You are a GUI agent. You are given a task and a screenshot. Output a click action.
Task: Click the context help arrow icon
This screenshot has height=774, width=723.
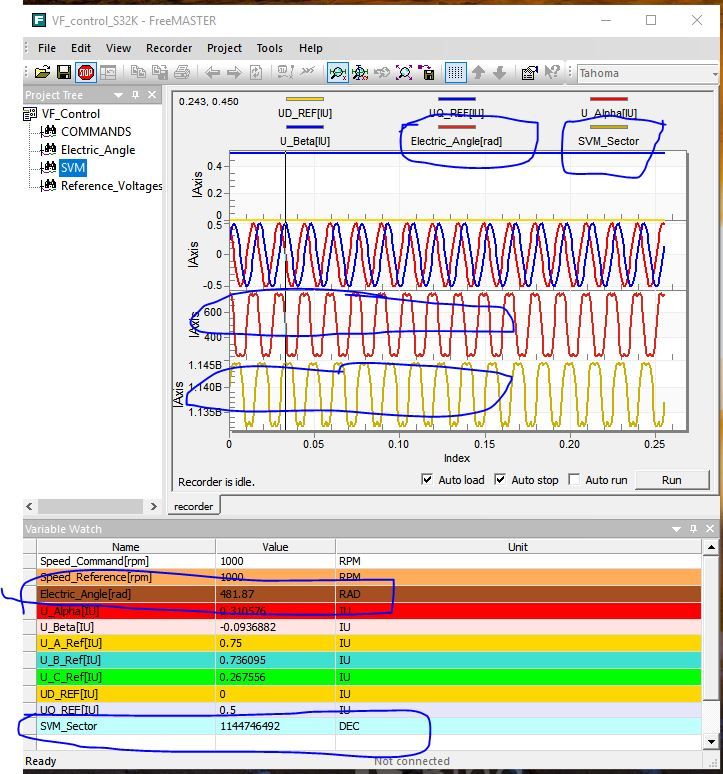pyautogui.click(x=552, y=73)
